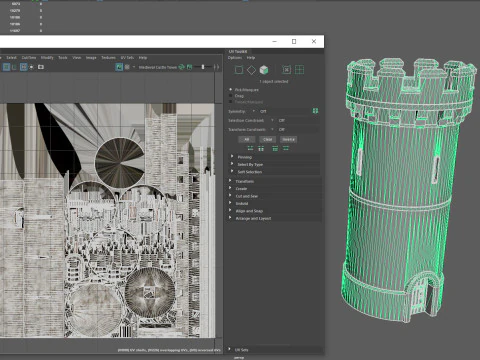Select the boxed X UV selection mode icon
The height and width of the screenshot is (360, 480).
tap(286, 70)
